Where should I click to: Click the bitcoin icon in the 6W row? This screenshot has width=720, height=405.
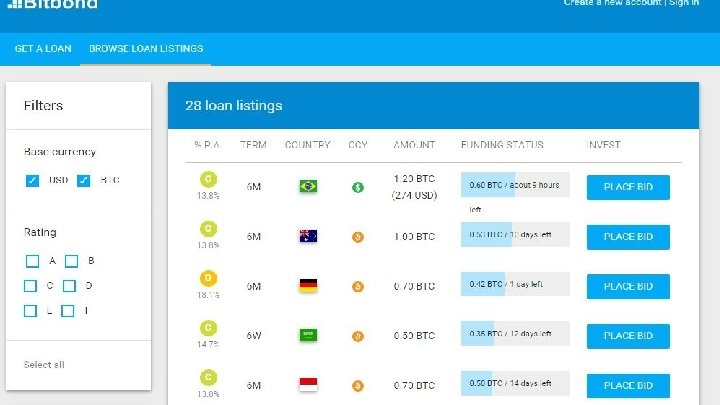[x=358, y=336]
